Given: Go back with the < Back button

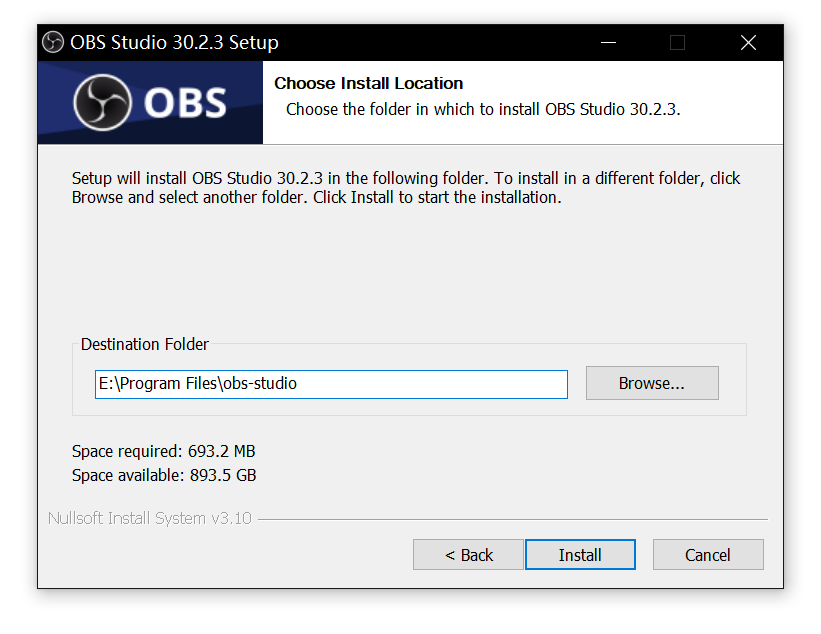Looking at the screenshot, I should pyautogui.click(x=468, y=554).
